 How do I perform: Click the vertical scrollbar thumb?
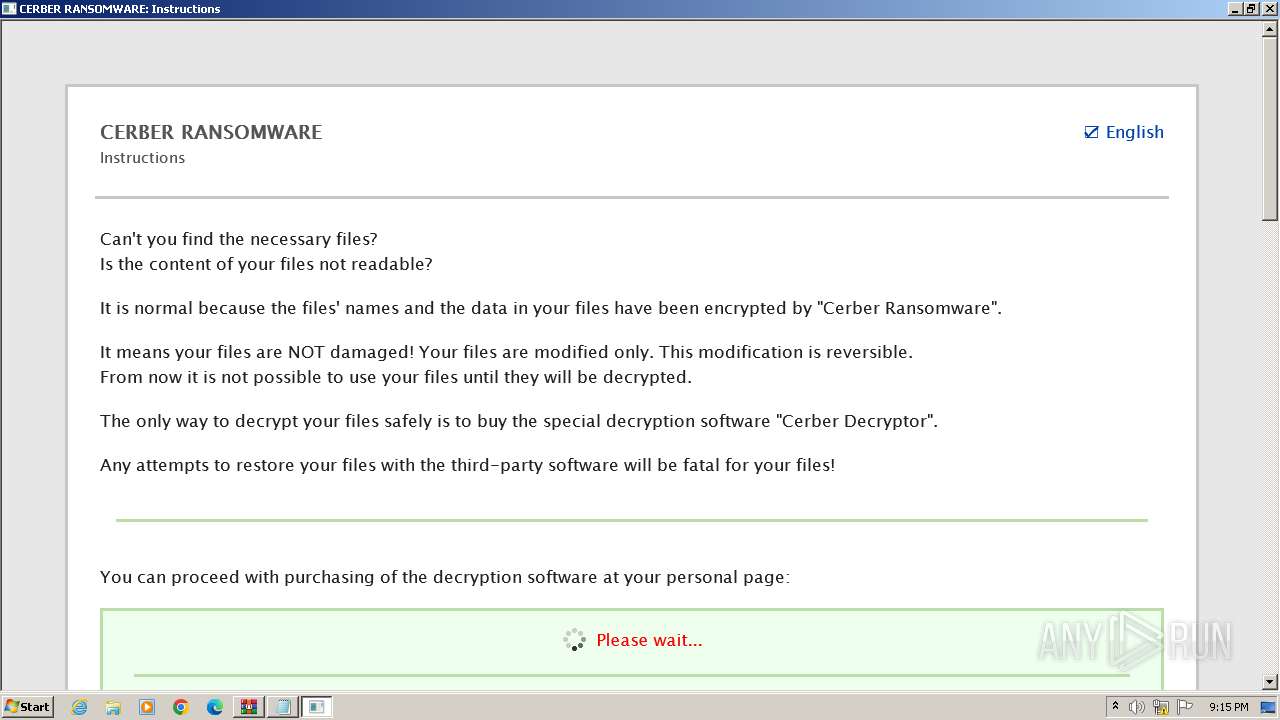[x=1270, y=129]
